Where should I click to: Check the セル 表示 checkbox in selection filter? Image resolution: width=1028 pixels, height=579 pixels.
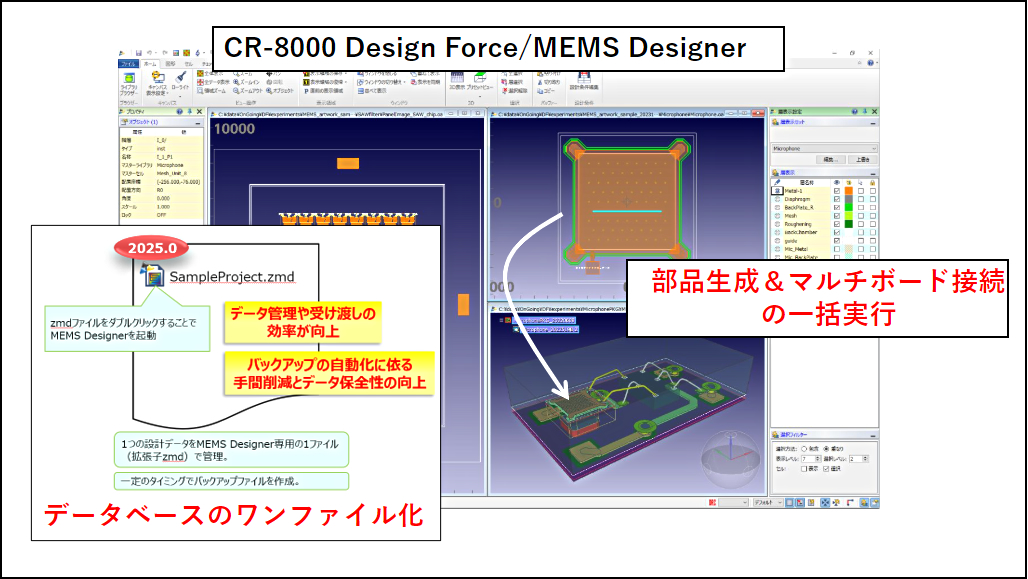click(x=804, y=469)
